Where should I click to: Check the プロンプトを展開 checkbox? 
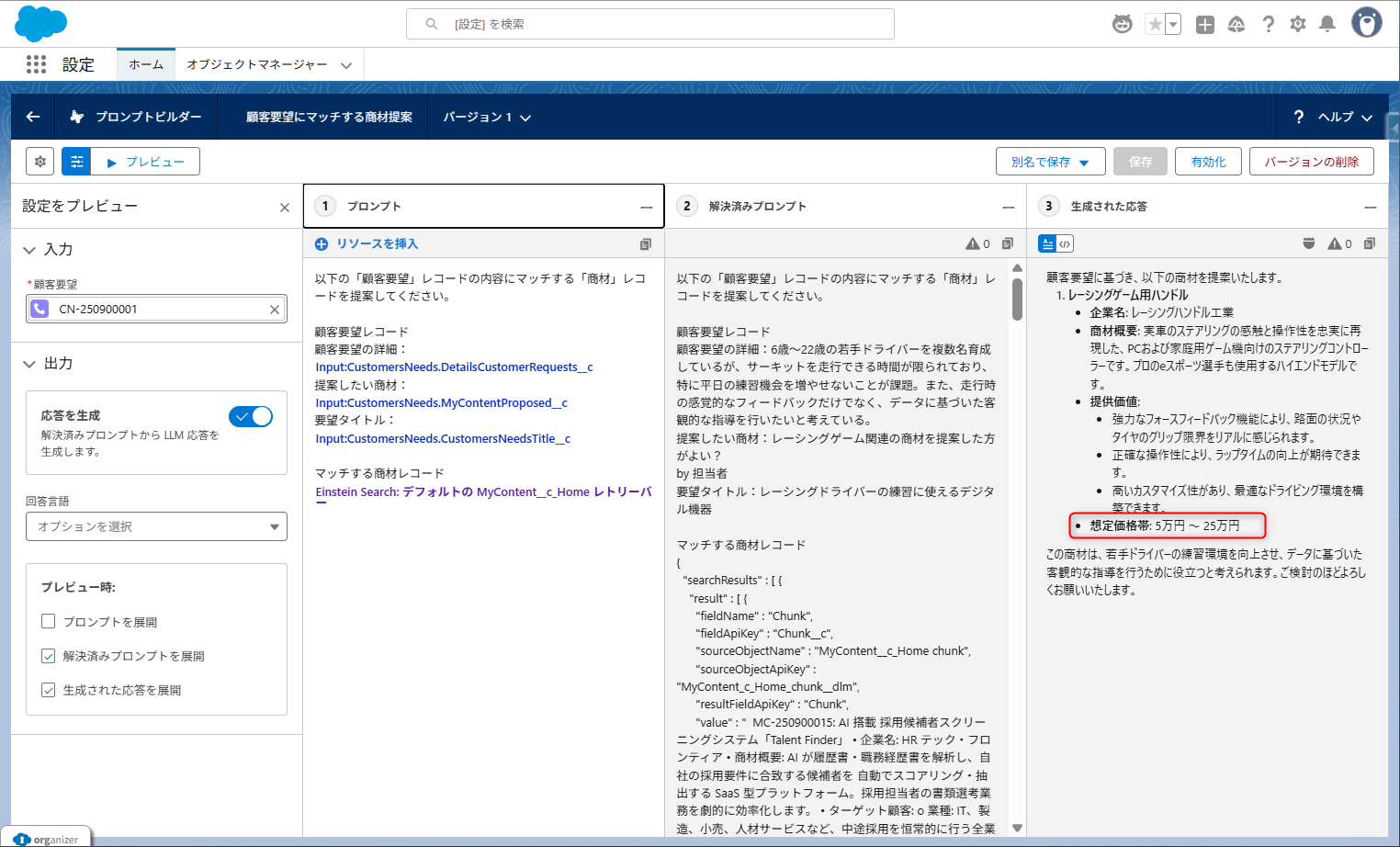coord(49,622)
